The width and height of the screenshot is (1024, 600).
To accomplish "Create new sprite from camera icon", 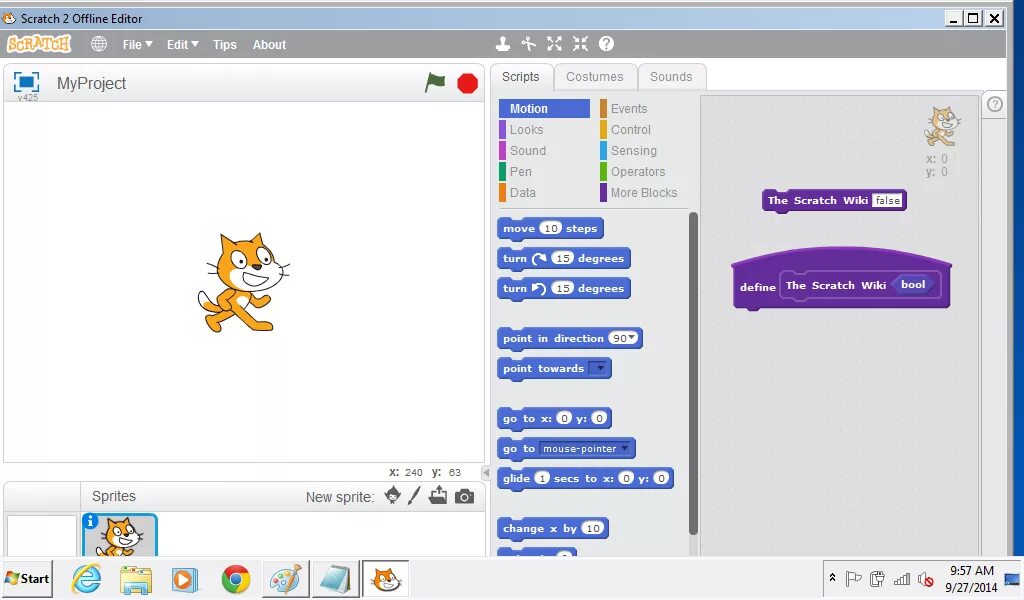I will click(x=464, y=497).
